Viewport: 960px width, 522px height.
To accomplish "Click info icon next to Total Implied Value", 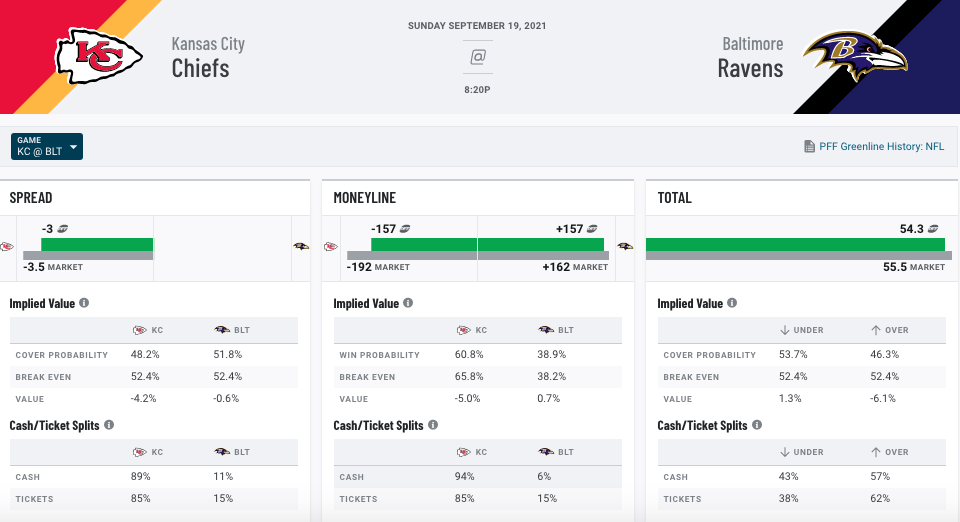I will tap(732, 303).
